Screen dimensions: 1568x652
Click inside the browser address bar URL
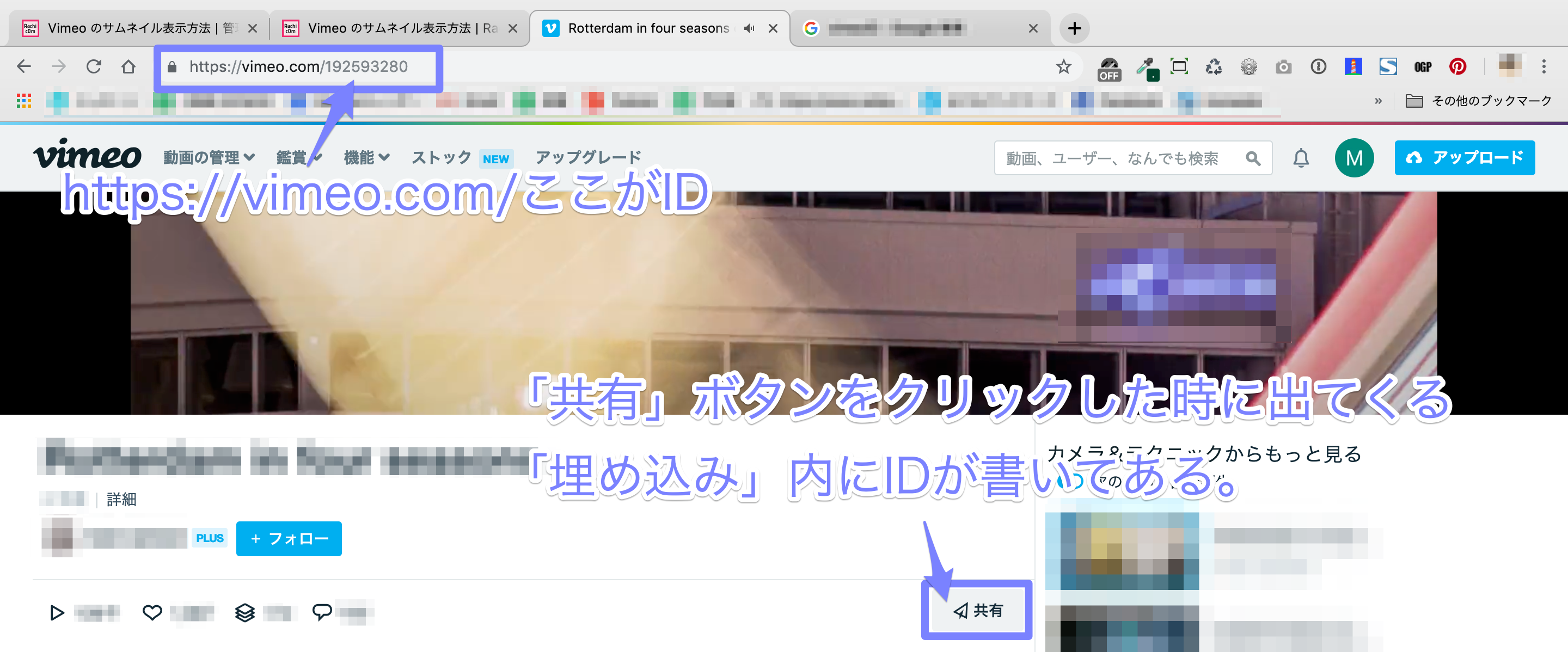pyautogui.click(x=298, y=67)
